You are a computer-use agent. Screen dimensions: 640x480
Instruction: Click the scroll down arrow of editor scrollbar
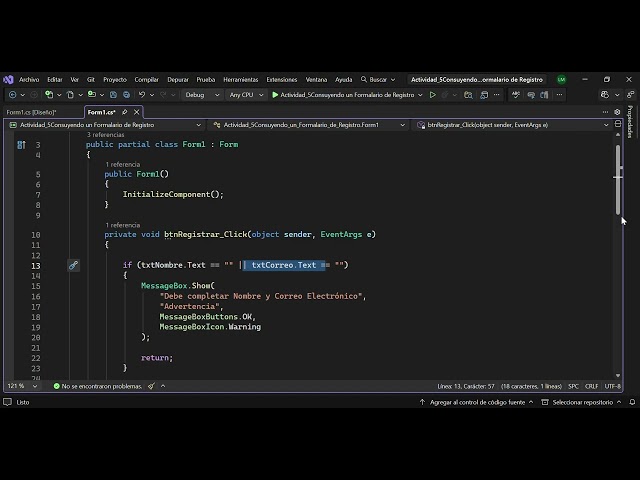tap(618, 376)
